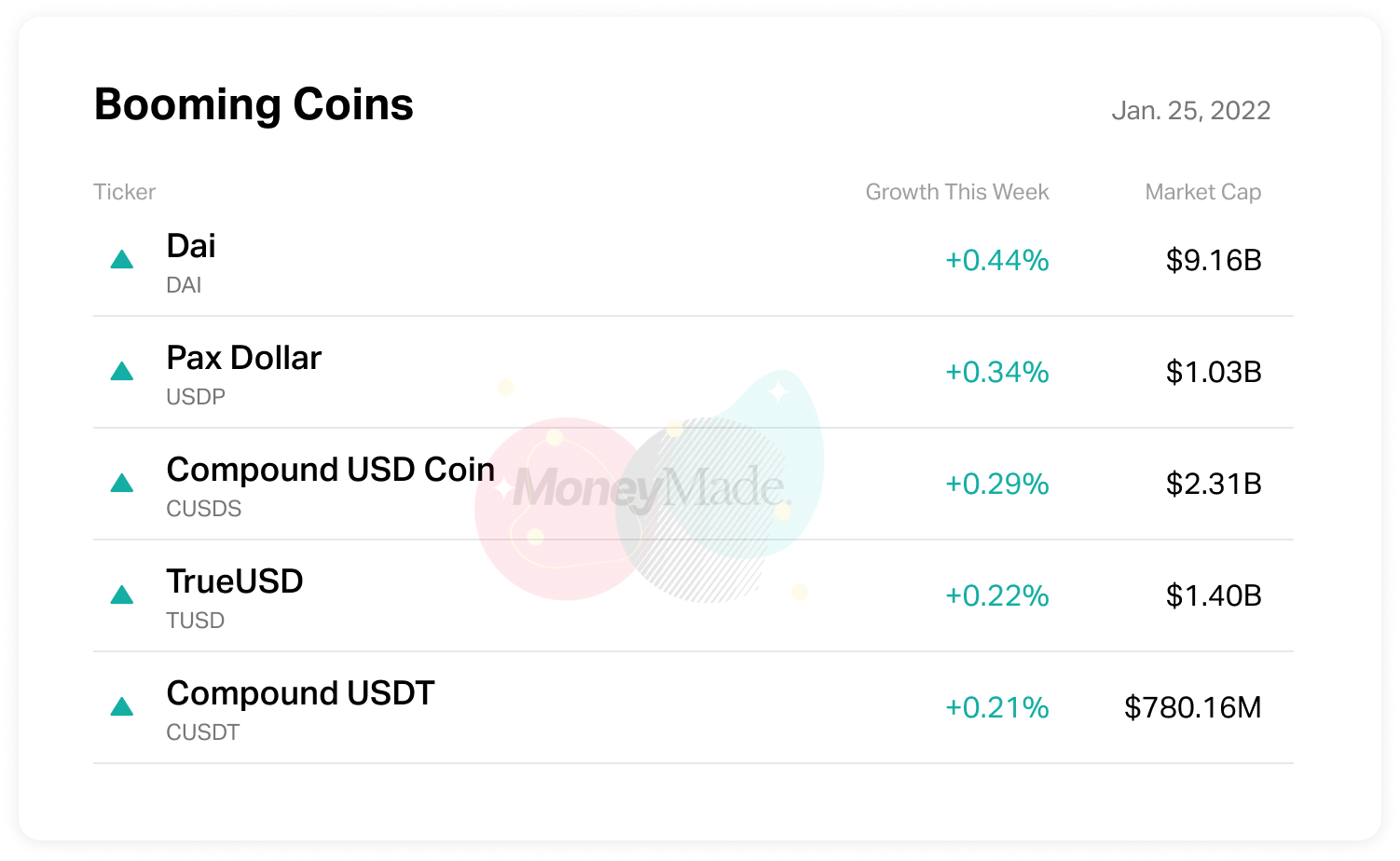The width and height of the screenshot is (1400, 861).
Task: Click the Booming Coins title
Action: pyautogui.click(x=254, y=104)
